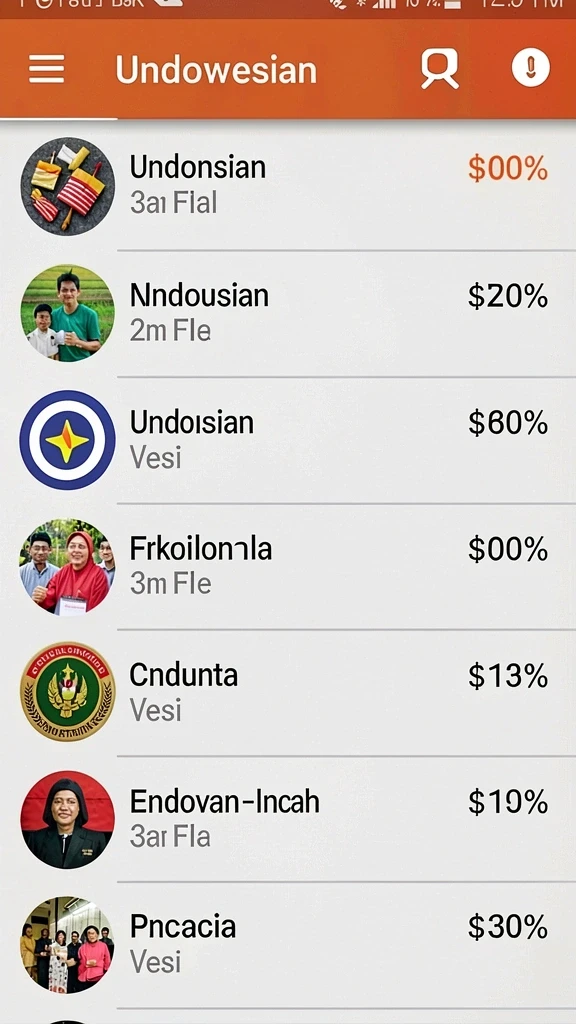Select the Frkoilonla entry name

pos(200,549)
